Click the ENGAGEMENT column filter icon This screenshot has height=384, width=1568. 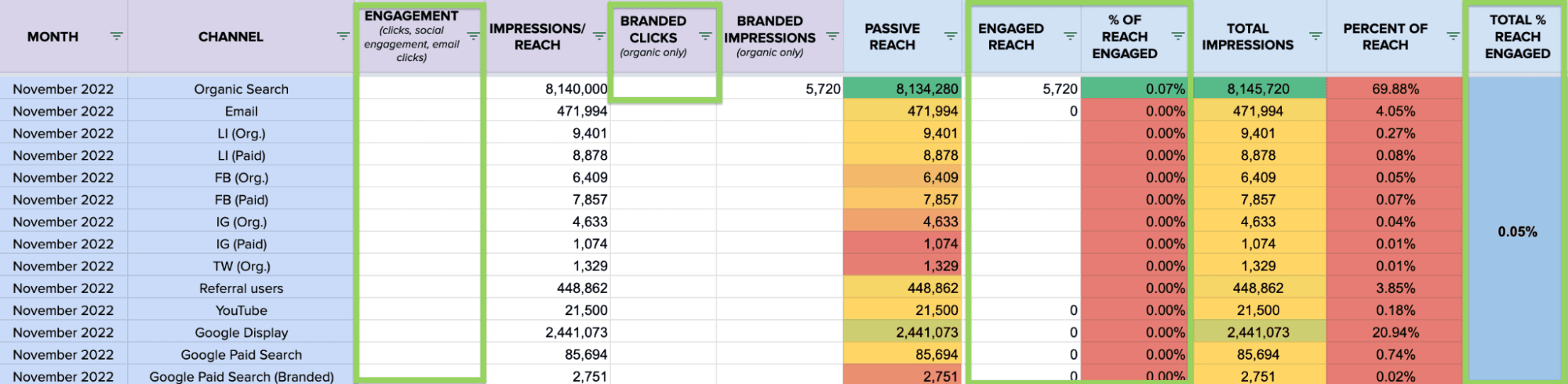tap(473, 36)
